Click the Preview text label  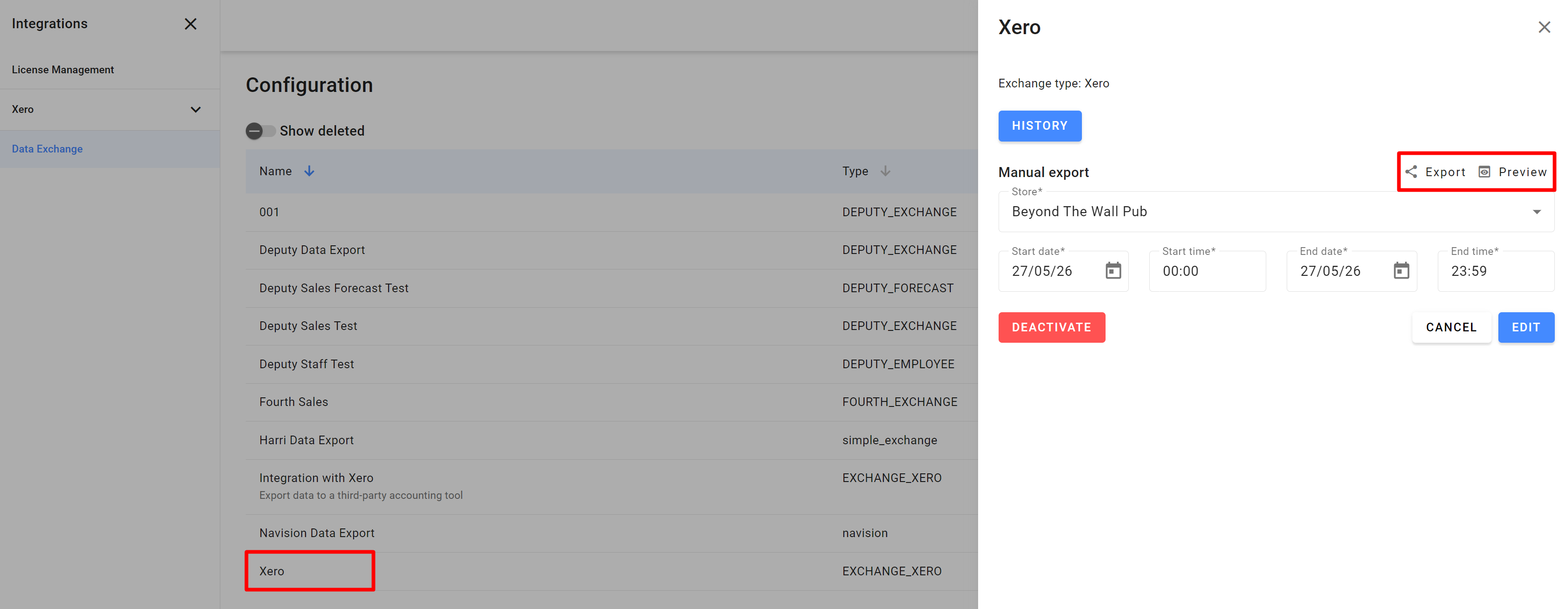tap(1522, 173)
